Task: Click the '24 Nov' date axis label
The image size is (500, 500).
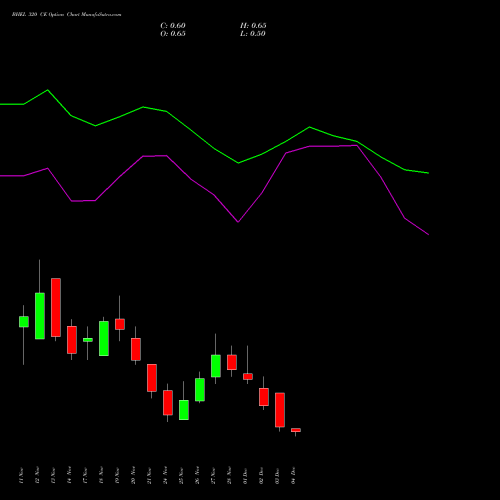Action: [x=165, y=476]
